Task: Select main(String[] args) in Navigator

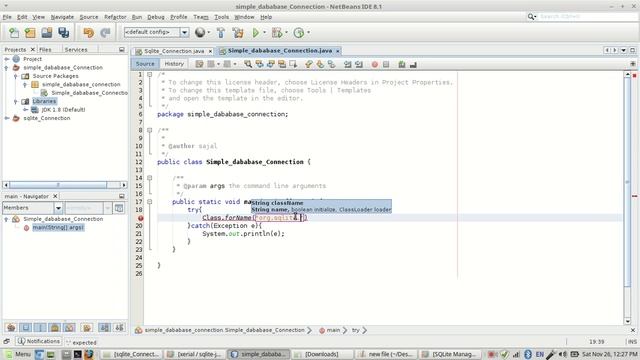Action: (58, 227)
